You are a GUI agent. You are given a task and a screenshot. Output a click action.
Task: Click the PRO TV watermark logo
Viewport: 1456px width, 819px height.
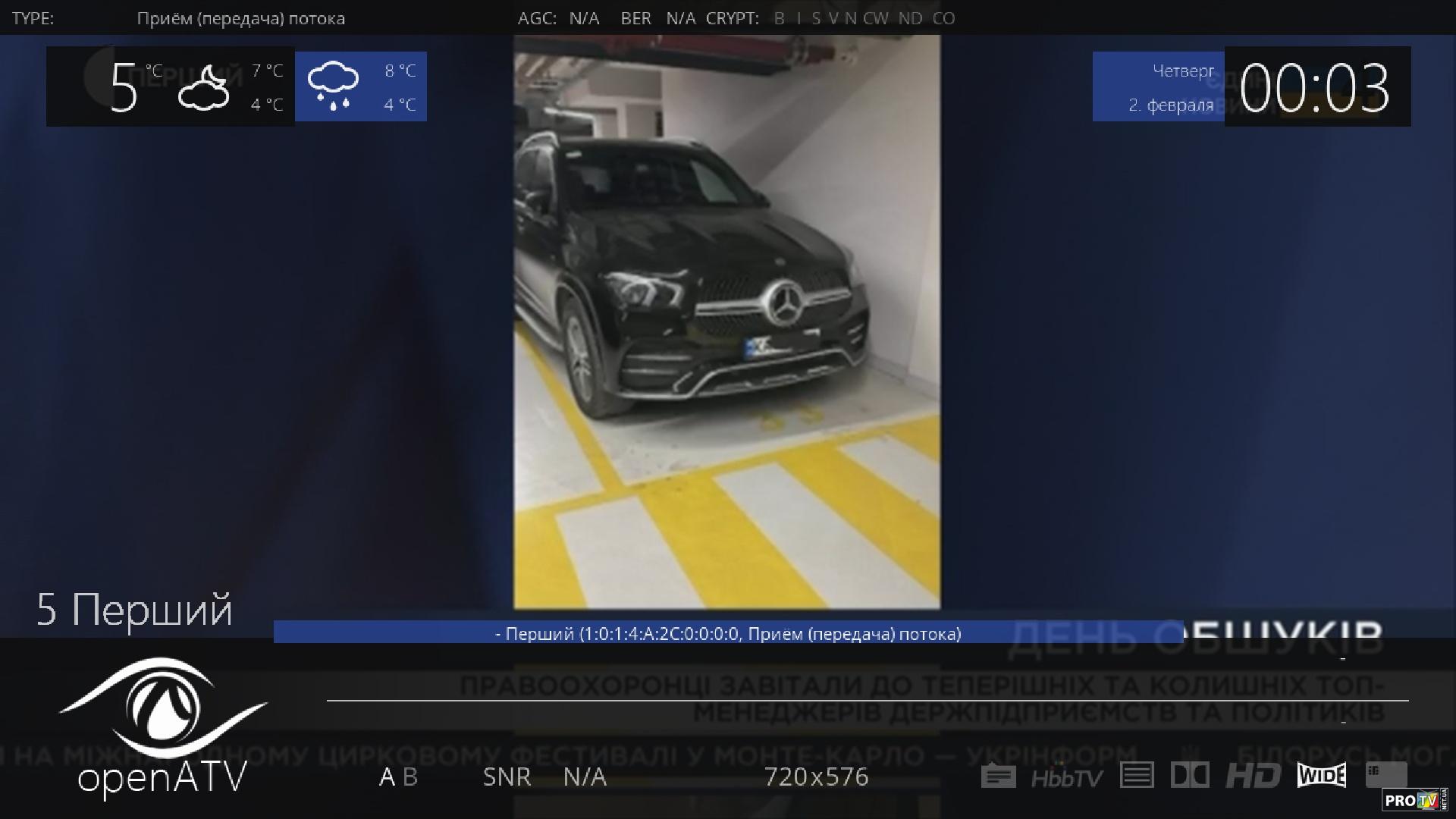tap(1415, 800)
